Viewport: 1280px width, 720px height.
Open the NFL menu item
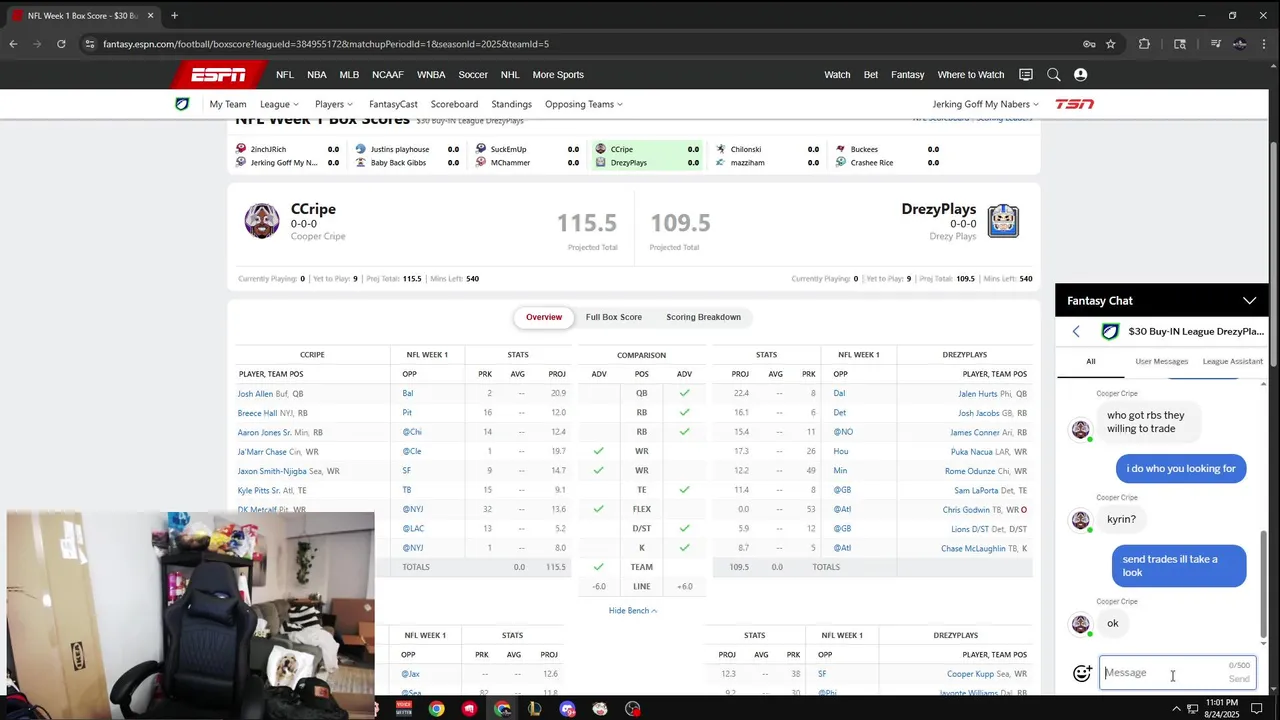pyautogui.click(x=285, y=75)
